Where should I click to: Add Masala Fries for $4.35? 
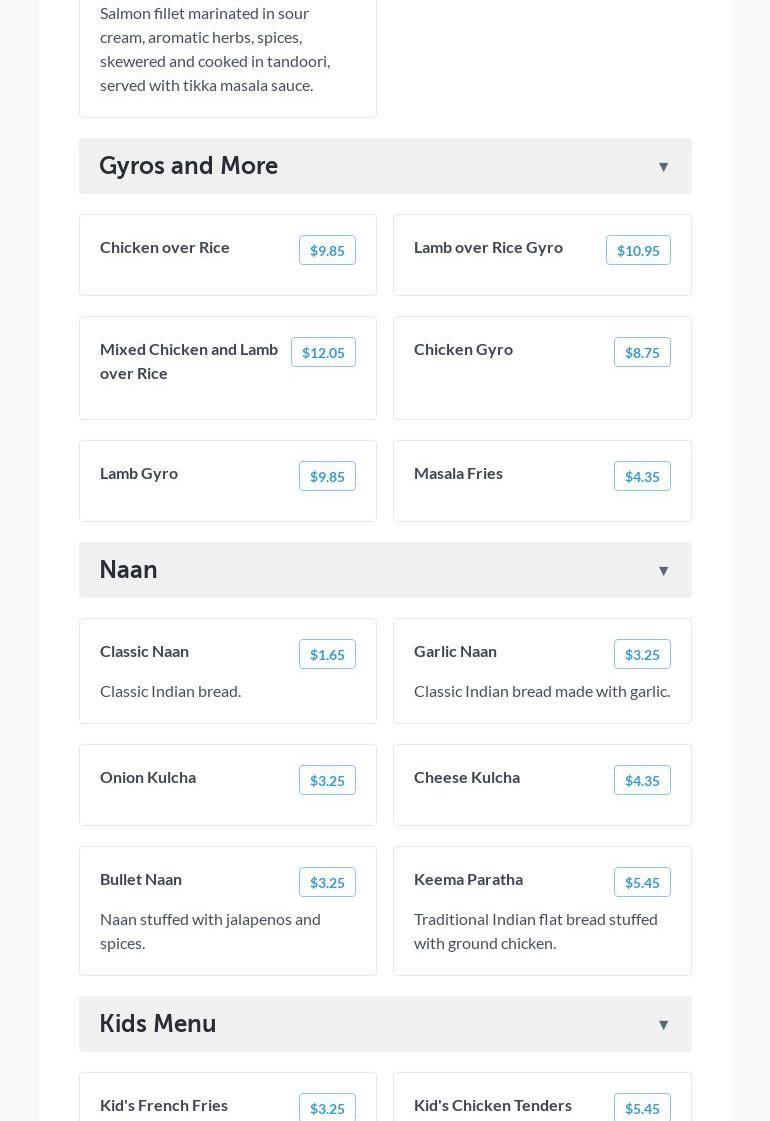[642, 477]
